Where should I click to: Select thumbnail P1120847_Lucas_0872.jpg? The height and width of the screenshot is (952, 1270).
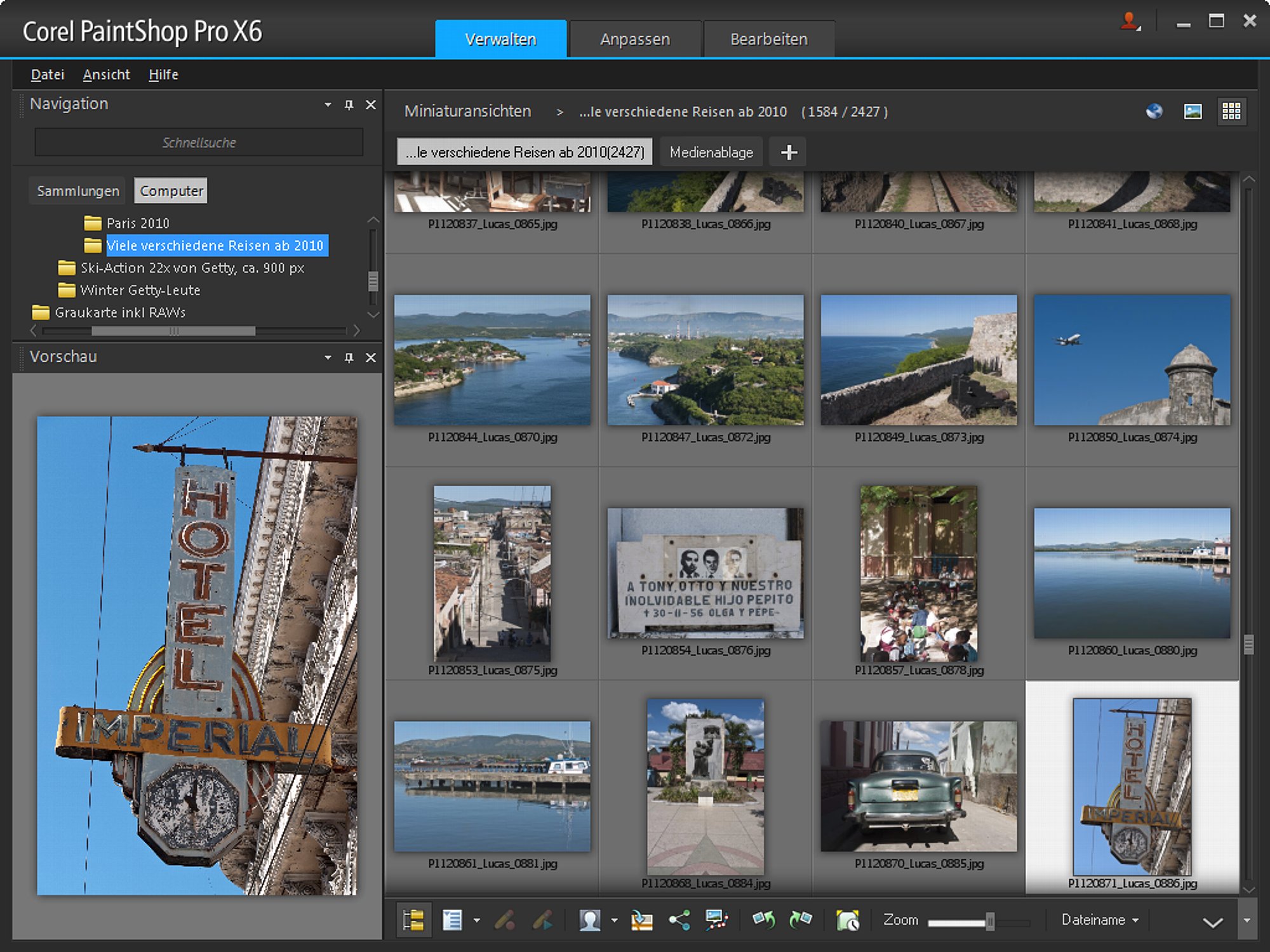[705, 360]
